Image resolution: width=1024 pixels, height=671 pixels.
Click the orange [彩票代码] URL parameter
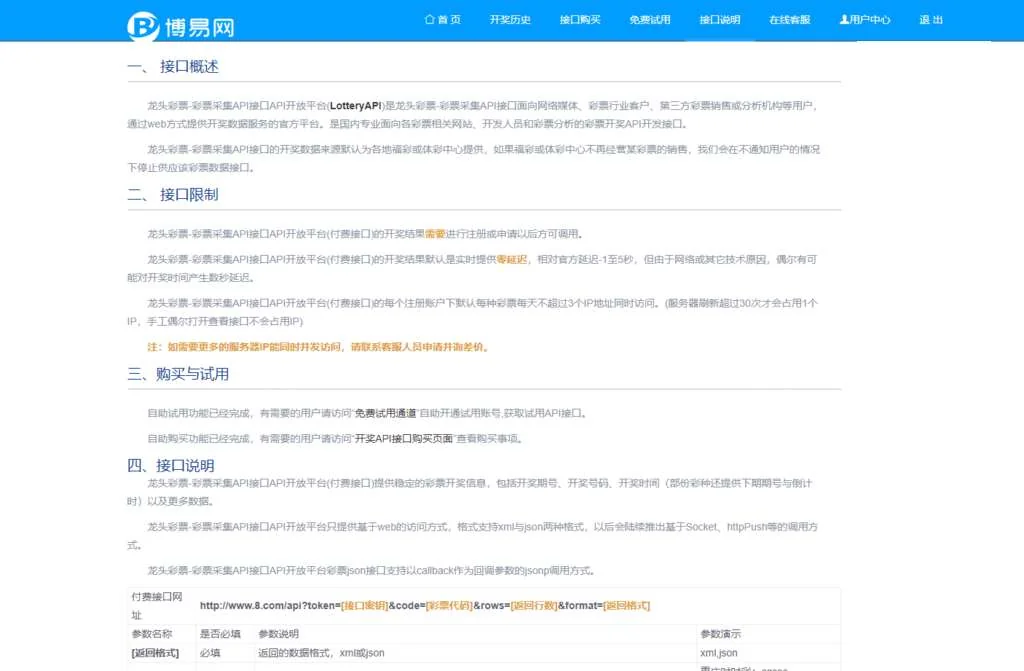(448, 605)
